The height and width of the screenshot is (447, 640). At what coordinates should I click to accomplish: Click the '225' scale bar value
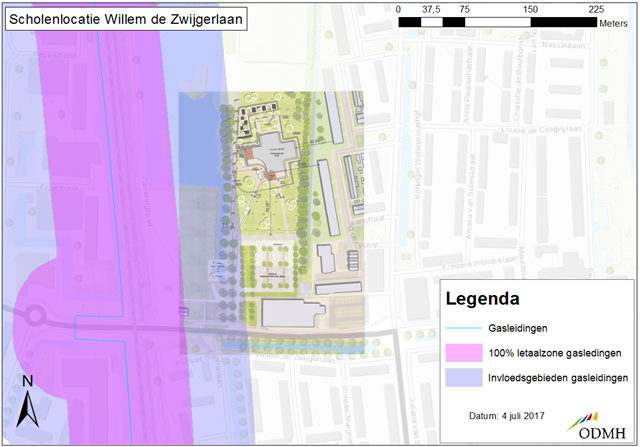point(596,9)
